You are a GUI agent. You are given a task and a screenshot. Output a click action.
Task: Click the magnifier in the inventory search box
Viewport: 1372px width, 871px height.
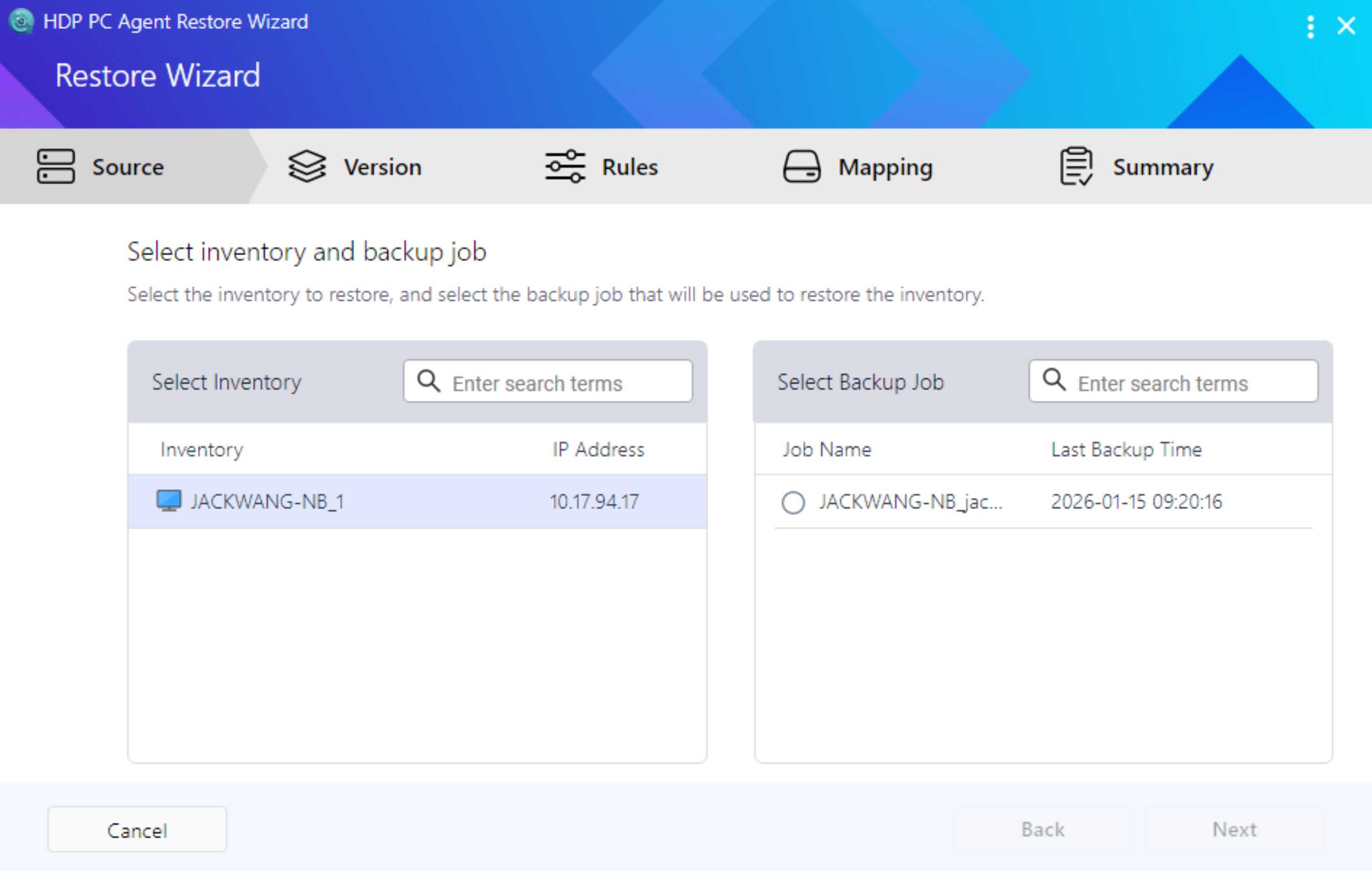click(x=428, y=381)
